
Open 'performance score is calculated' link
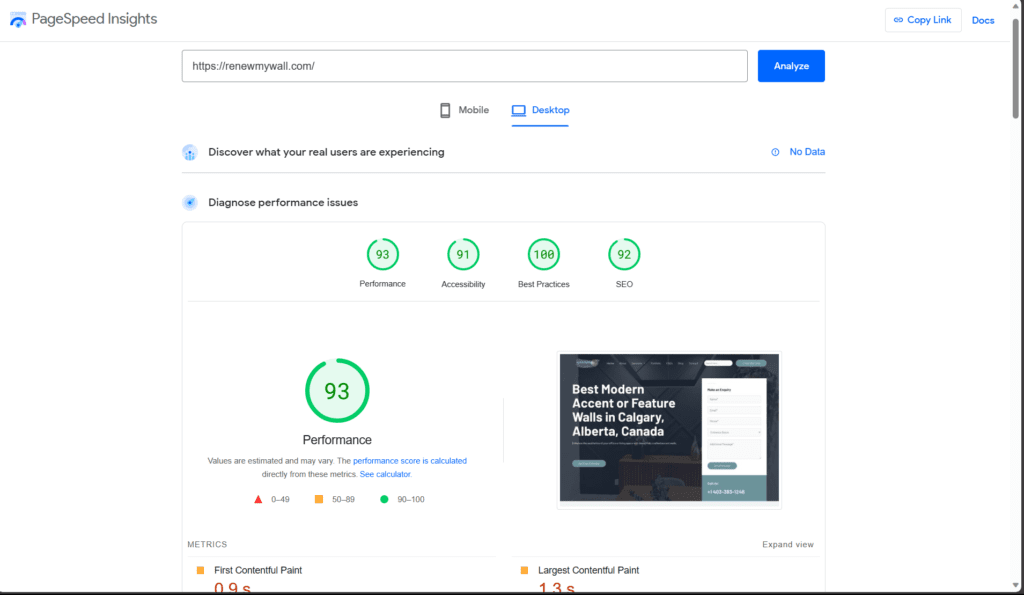tap(409, 460)
